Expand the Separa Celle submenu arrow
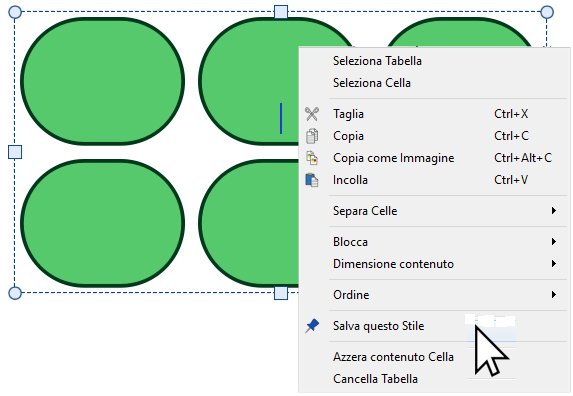This screenshot has width=573, height=396. (554, 210)
